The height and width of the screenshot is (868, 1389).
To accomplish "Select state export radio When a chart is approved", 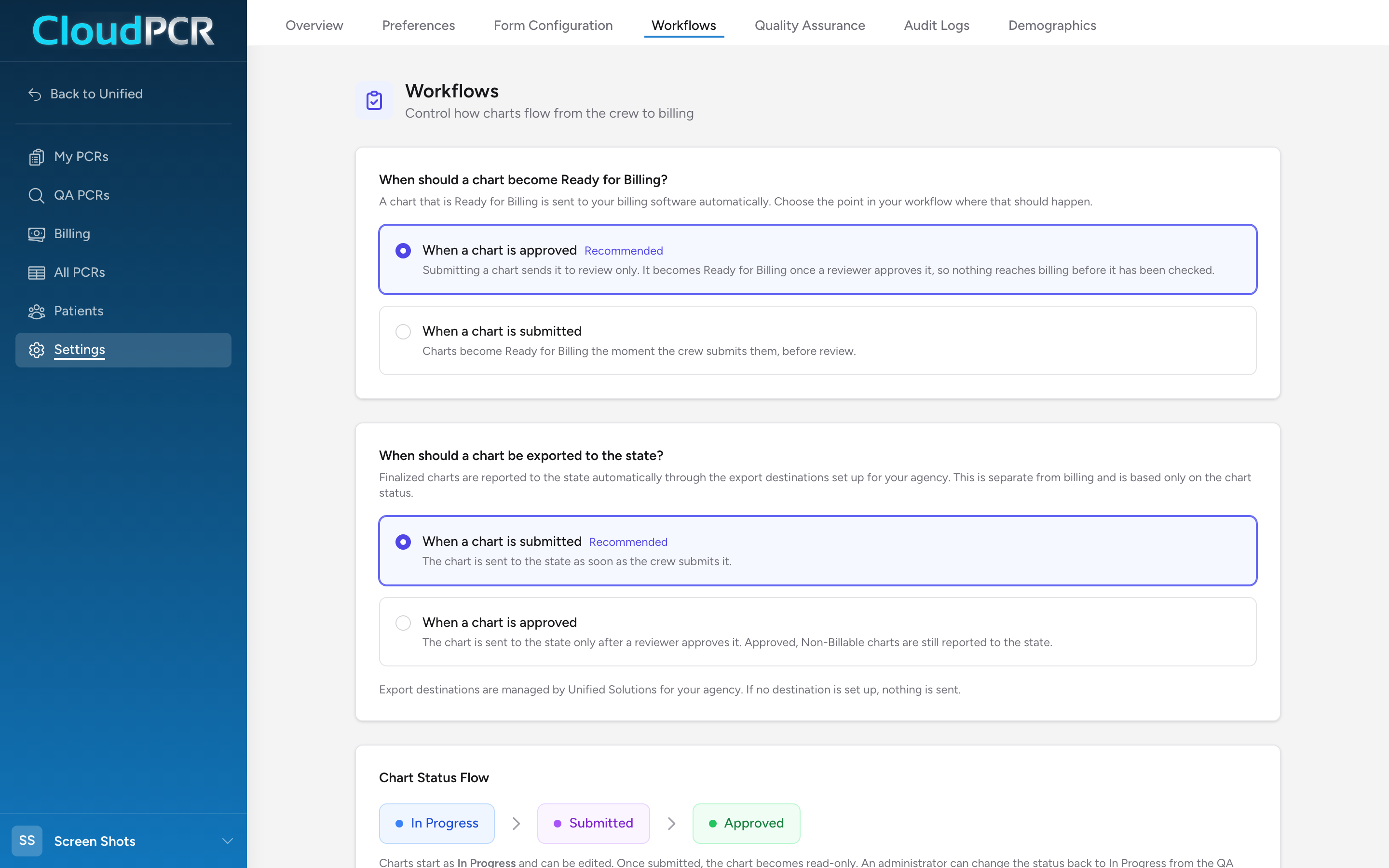I will [403, 623].
